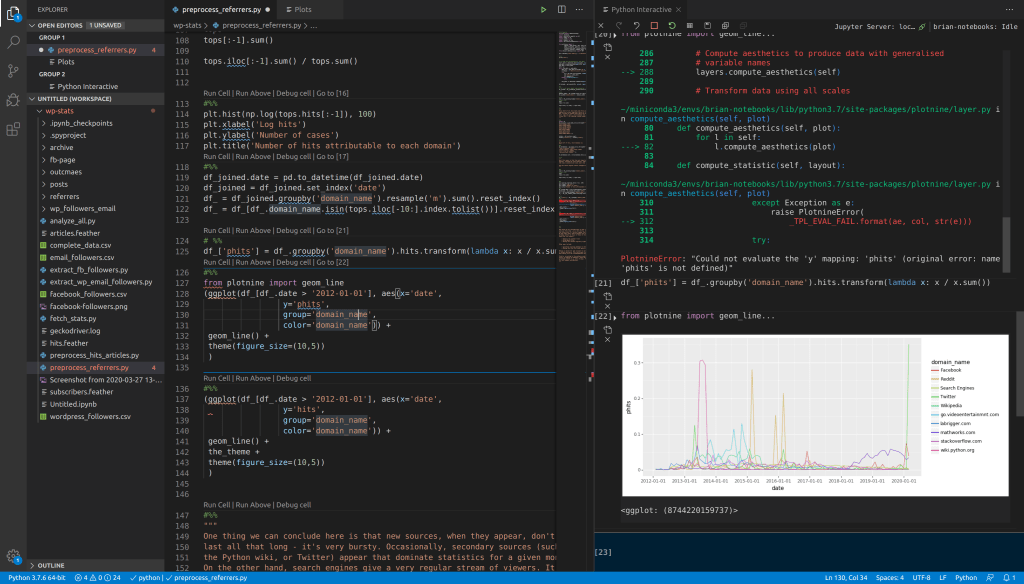This screenshot has height=584, width=1024.
Task: Open the errors and warnings status count
Action: click(97, 578)
